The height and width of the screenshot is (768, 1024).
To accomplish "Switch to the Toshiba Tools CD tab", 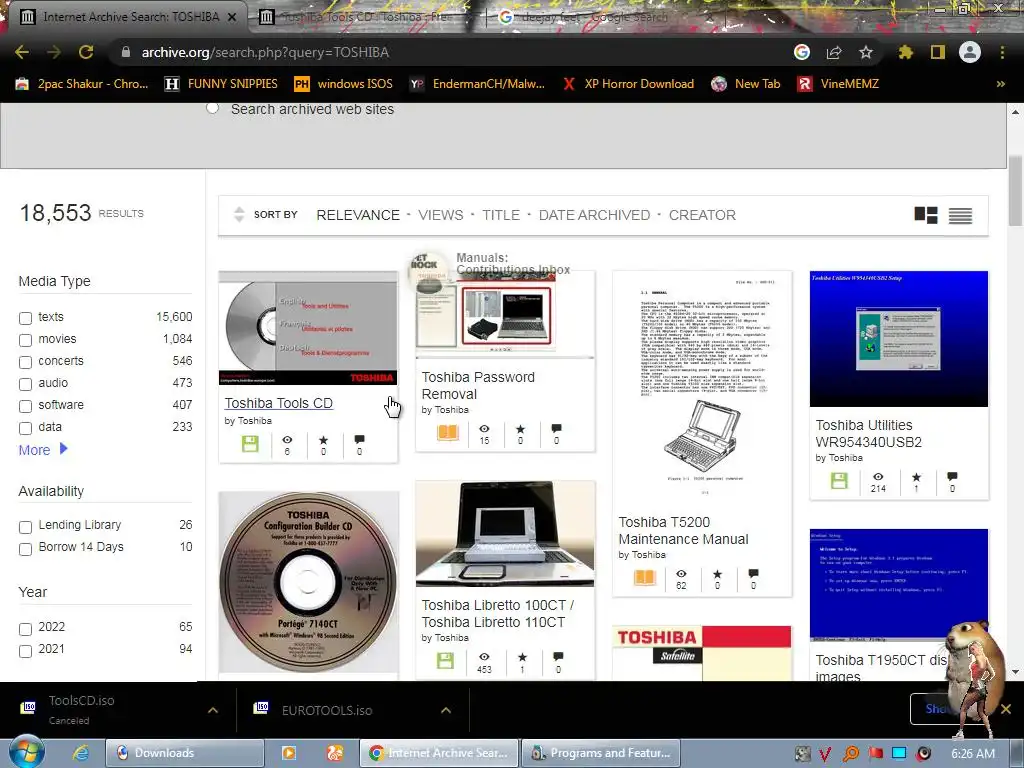I will coord(366,17).
